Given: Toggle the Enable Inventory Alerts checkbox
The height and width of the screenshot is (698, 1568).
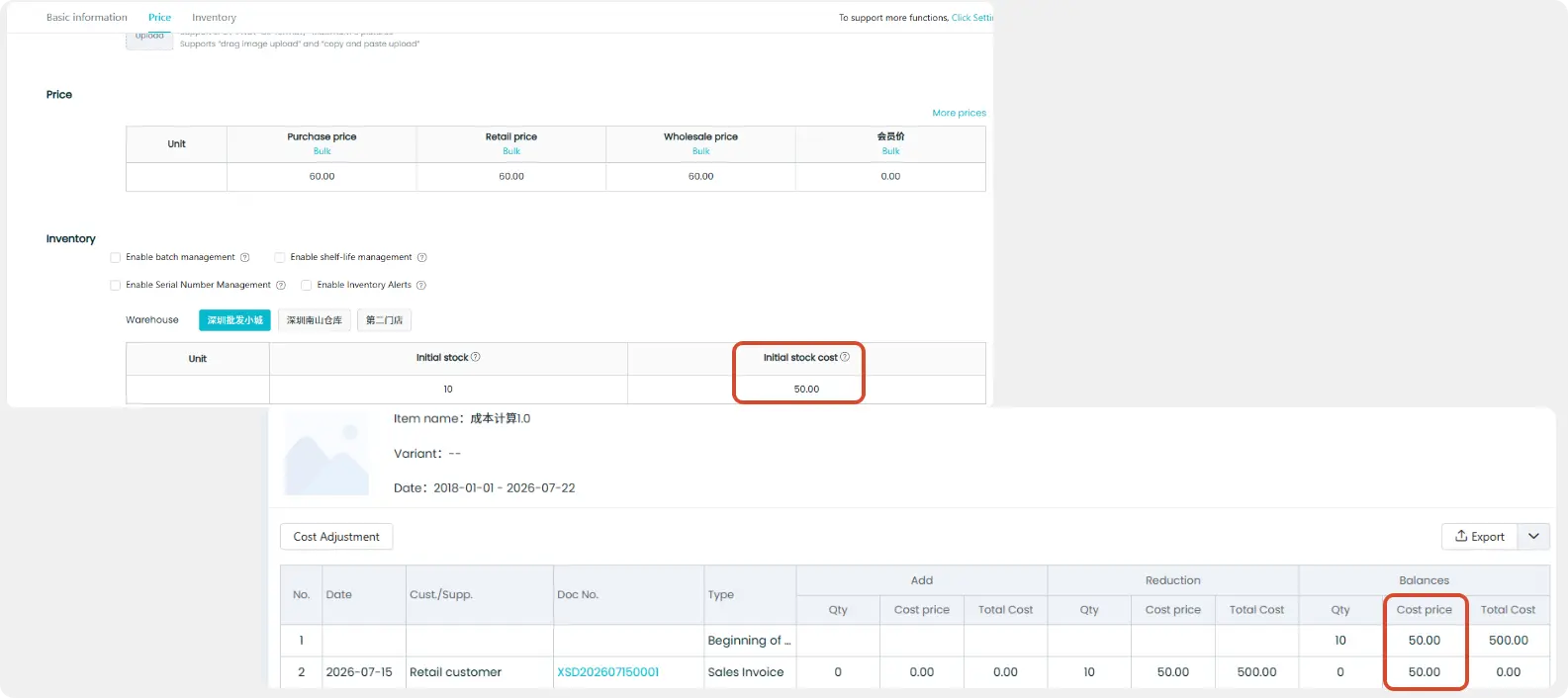Looking at the screenshot, I should point(307,285).
